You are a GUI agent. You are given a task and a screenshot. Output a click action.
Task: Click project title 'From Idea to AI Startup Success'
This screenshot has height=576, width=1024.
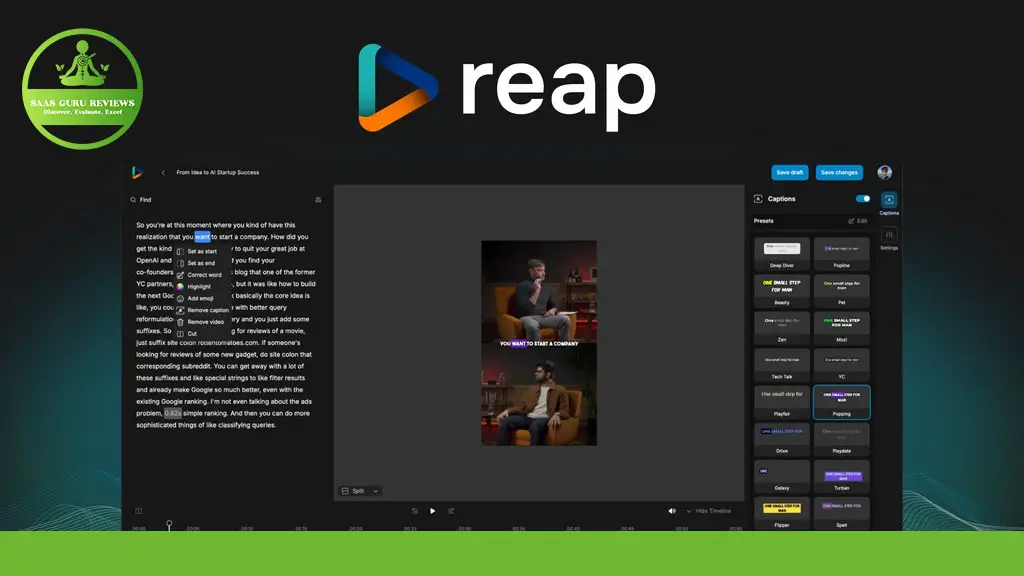(217, 172)
